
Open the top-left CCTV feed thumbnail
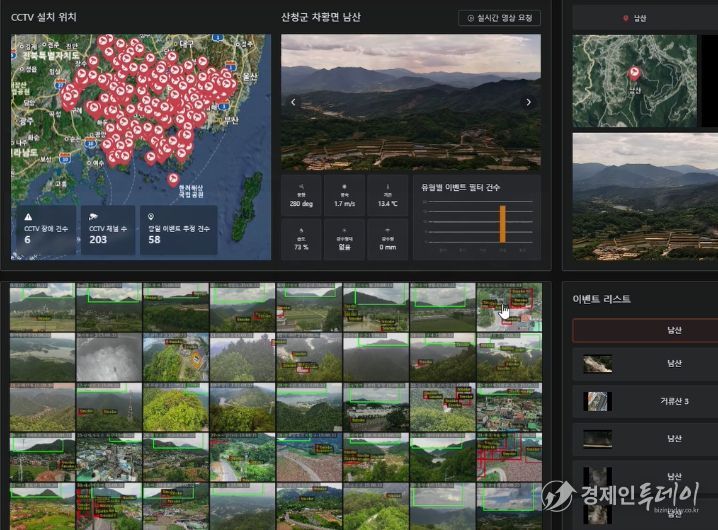(x=42, y=307)
